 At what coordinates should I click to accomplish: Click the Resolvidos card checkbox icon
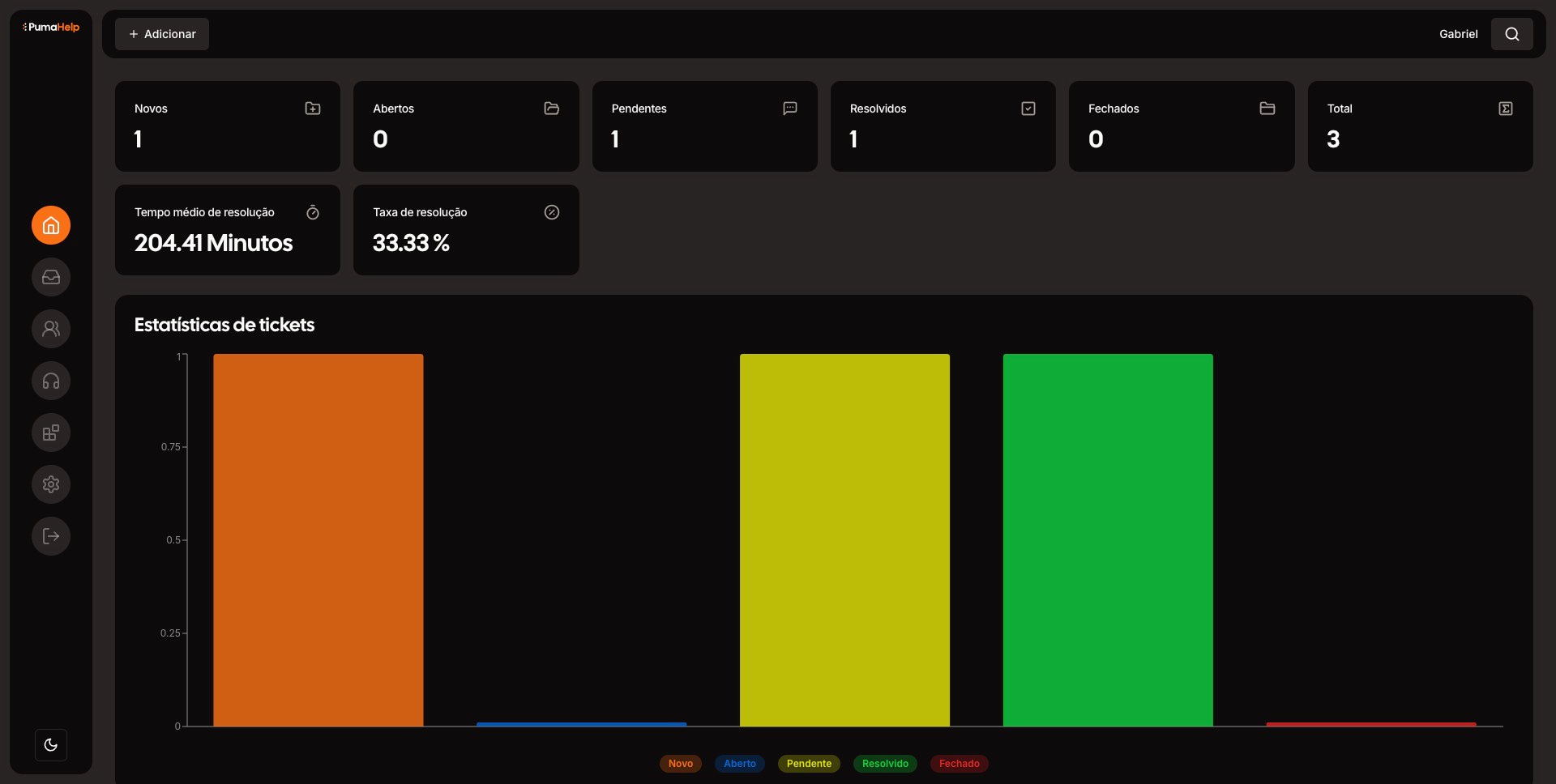pos(1028,109)
